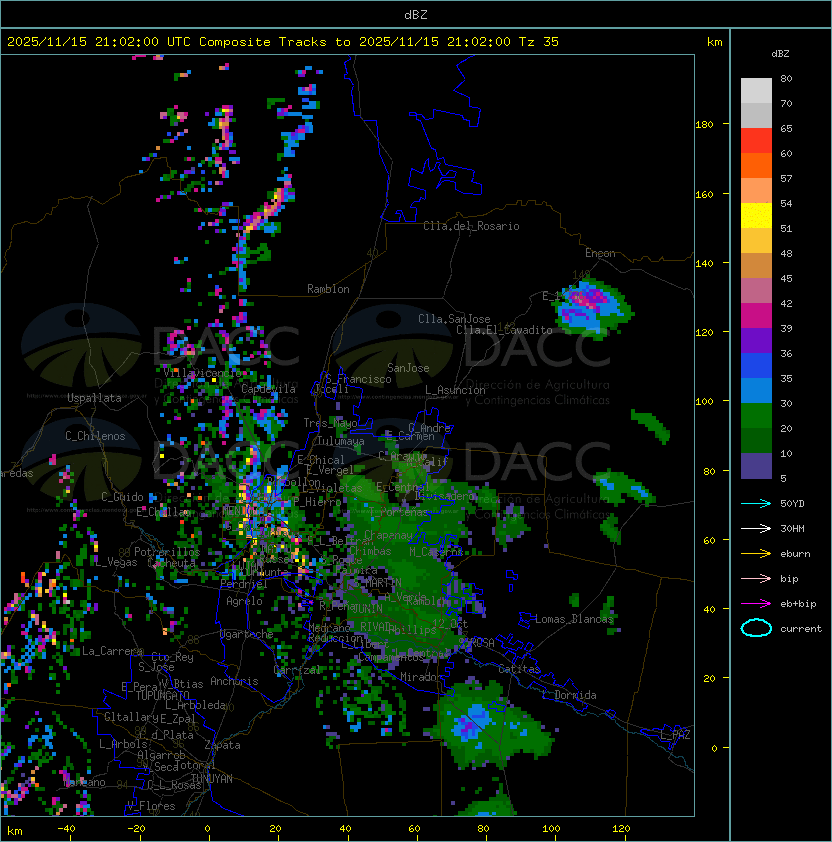Click the '50YD' legend label
Image resolution: width=832 pixels, height=842 pixels.
[x=792, y=504]
